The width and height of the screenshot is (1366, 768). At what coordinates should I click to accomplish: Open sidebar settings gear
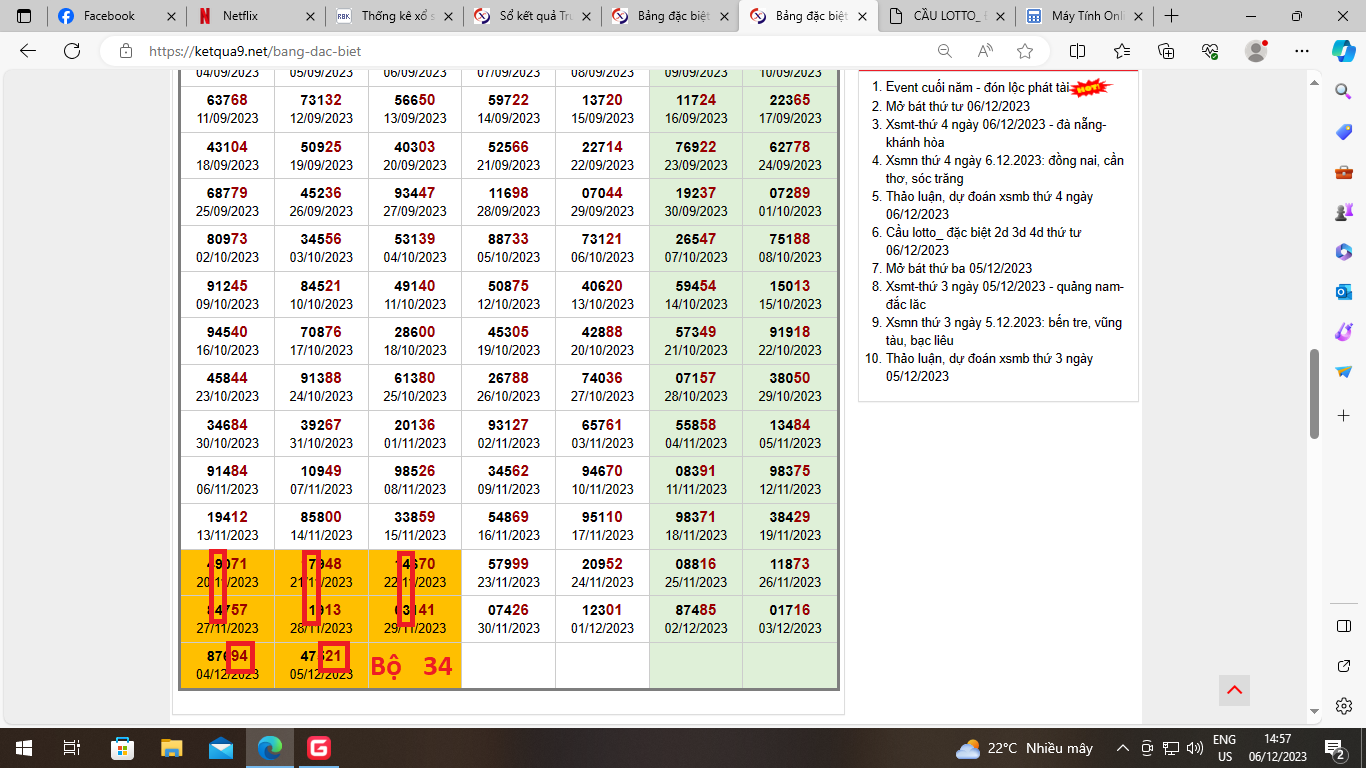pyautogui.click(x=1343, y=706)
